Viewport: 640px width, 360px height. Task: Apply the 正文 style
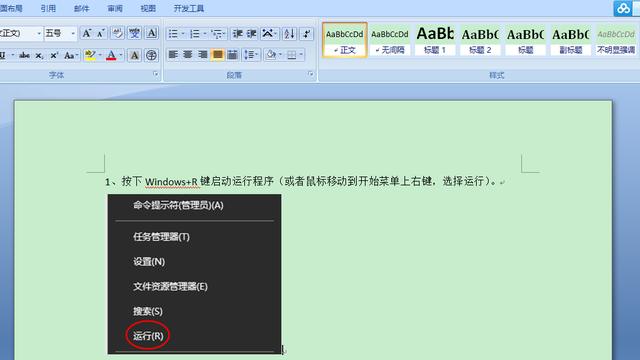coord(344,40)
